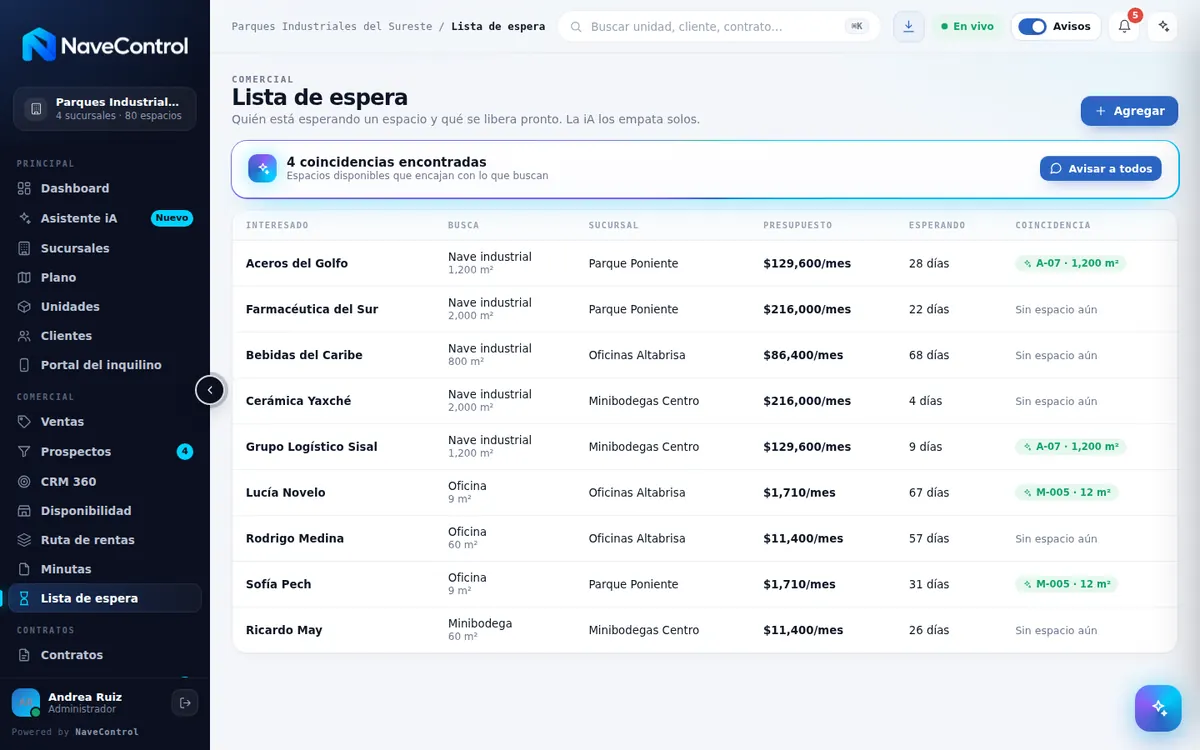Click the Contratos file icon

tap(25, 655)
